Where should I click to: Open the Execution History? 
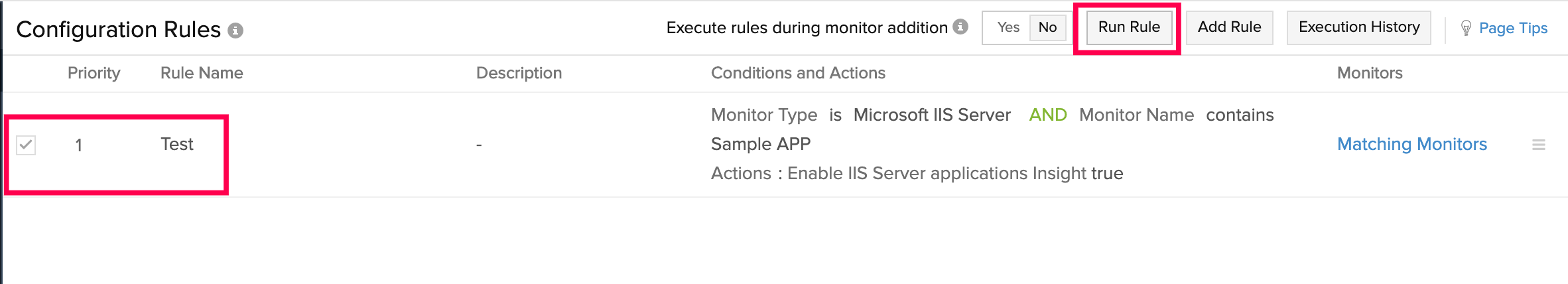(x=1358, y=27)
